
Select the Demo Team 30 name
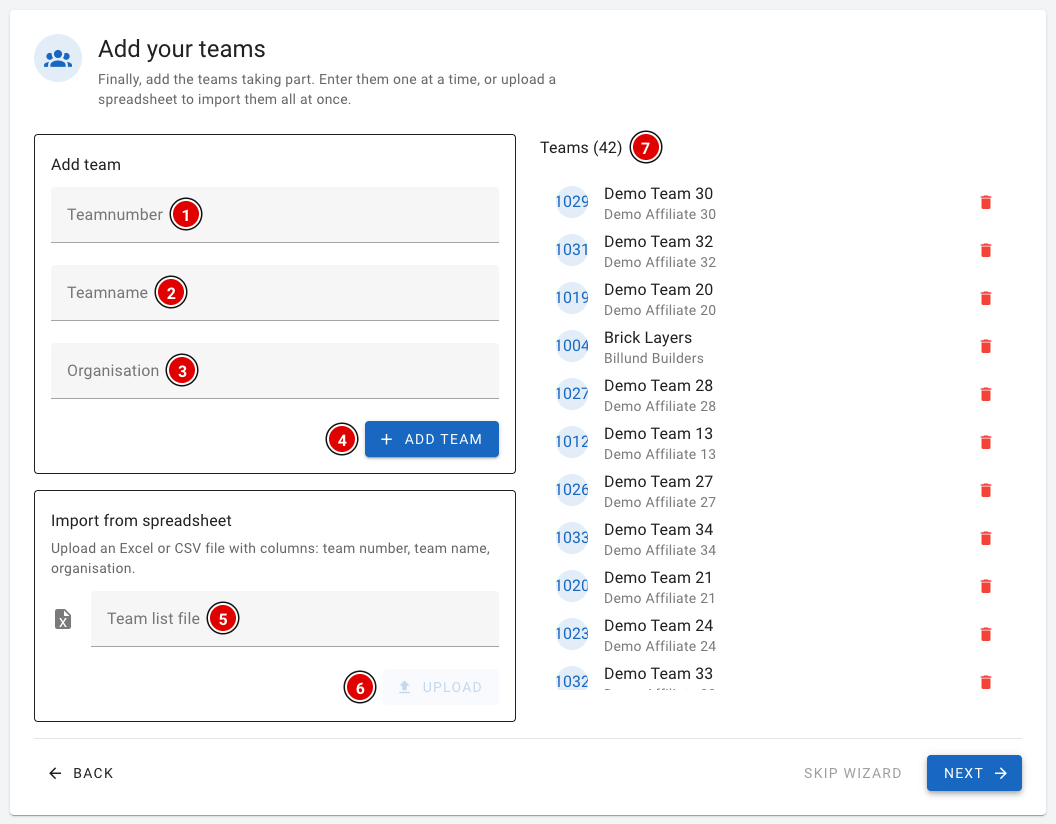658,194
